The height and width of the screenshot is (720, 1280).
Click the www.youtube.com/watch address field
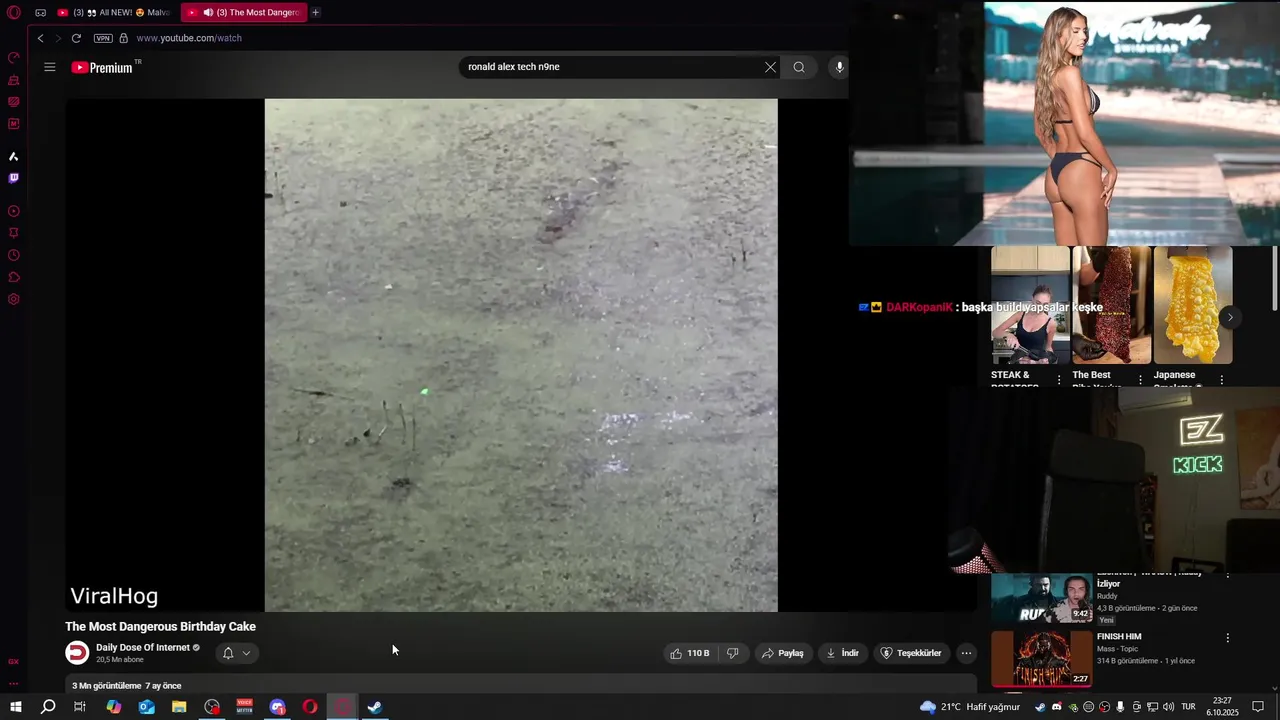[189, 38]
